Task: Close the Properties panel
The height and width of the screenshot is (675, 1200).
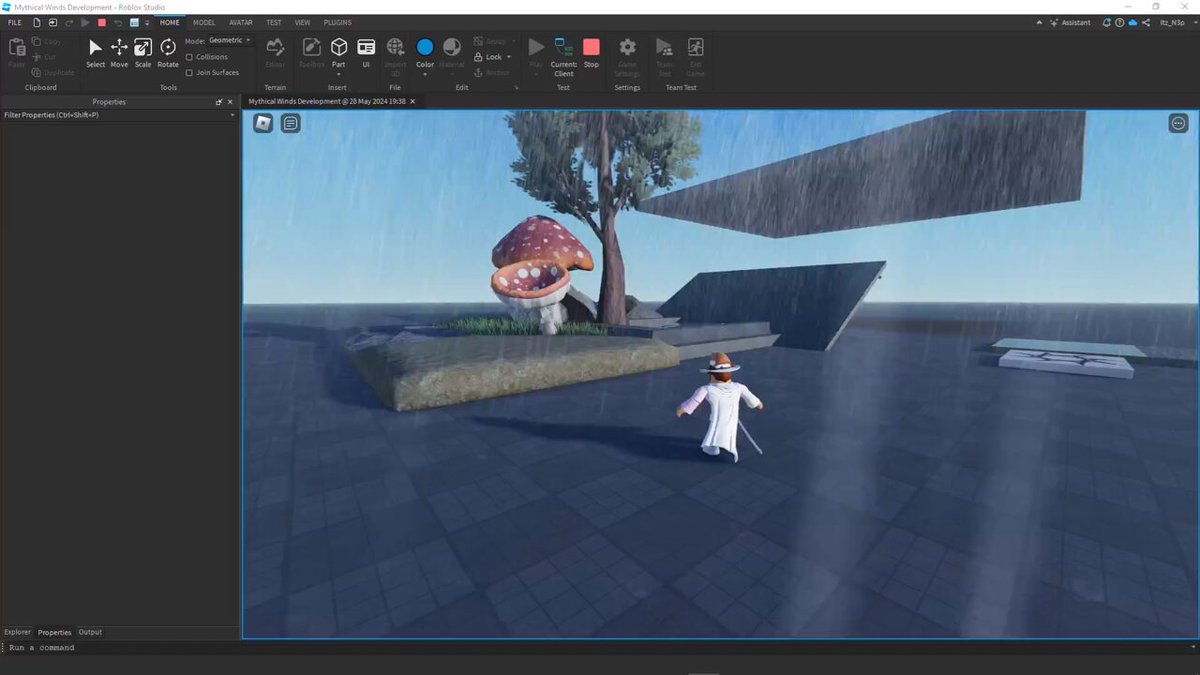Action: click(x=230, y=102)
